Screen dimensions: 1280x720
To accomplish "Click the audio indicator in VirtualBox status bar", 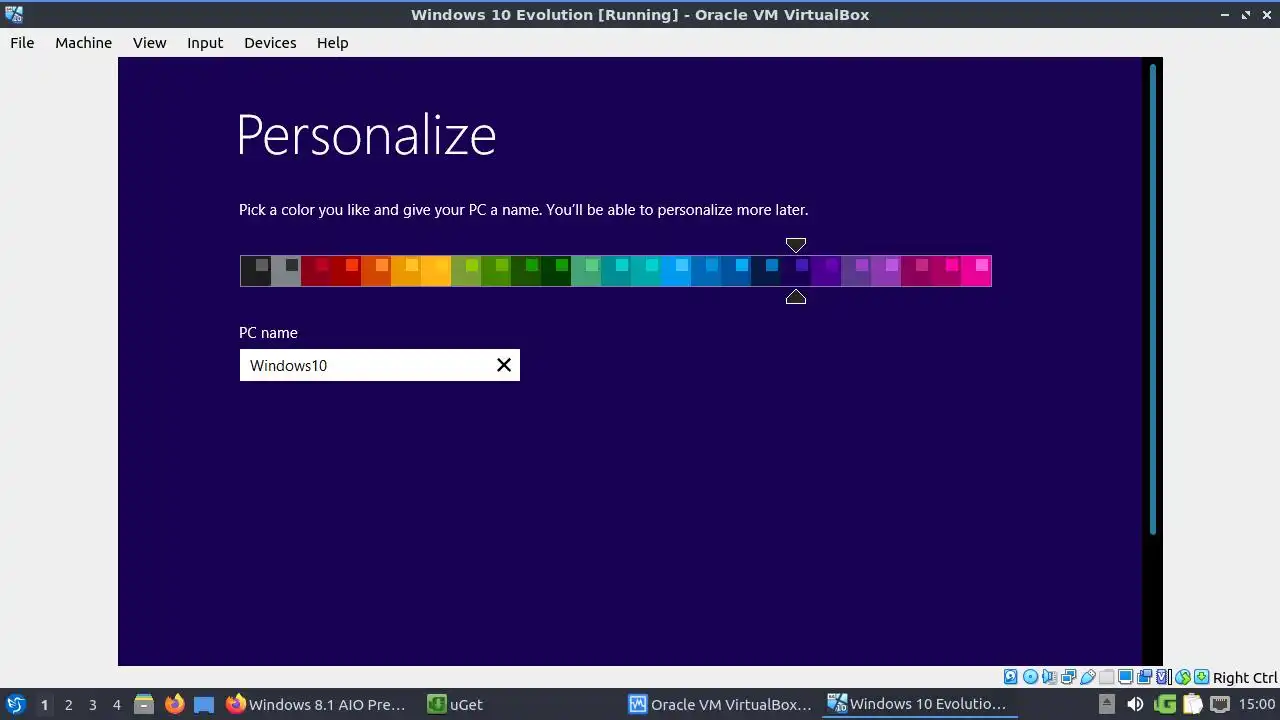I will [x=1049, y=677].
